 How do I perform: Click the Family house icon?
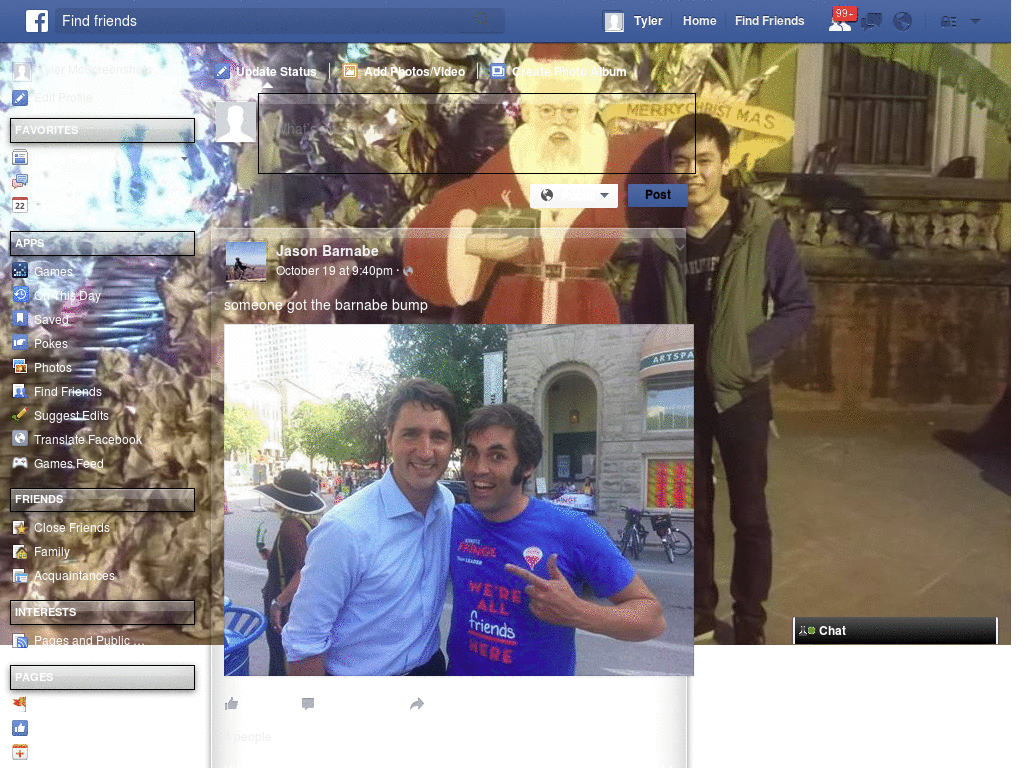20,552
